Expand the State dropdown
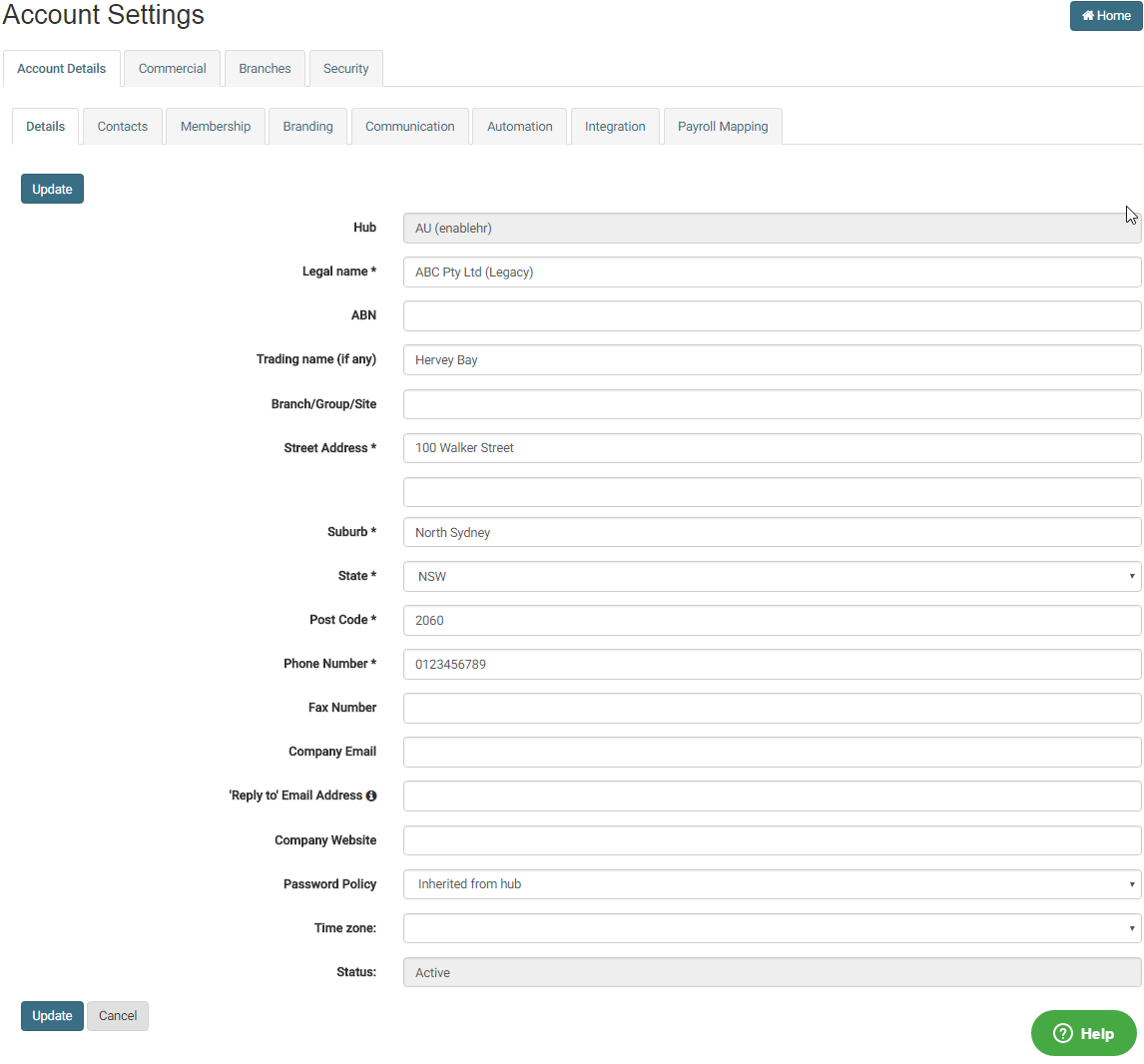1144x1064 pixels. point(772,576)
